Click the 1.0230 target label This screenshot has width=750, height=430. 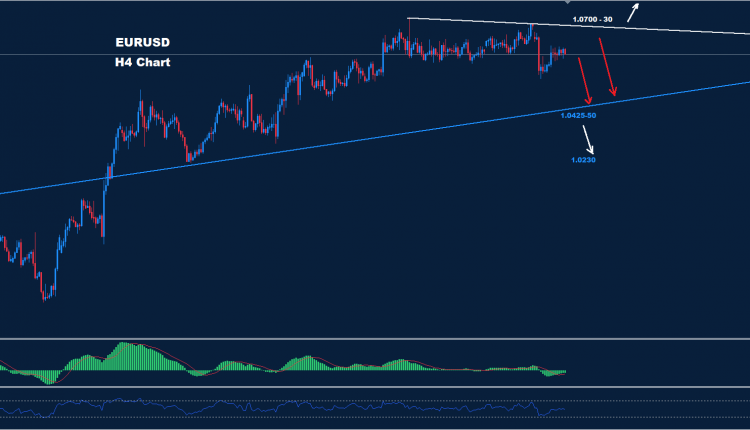click(x=583, y=160)
